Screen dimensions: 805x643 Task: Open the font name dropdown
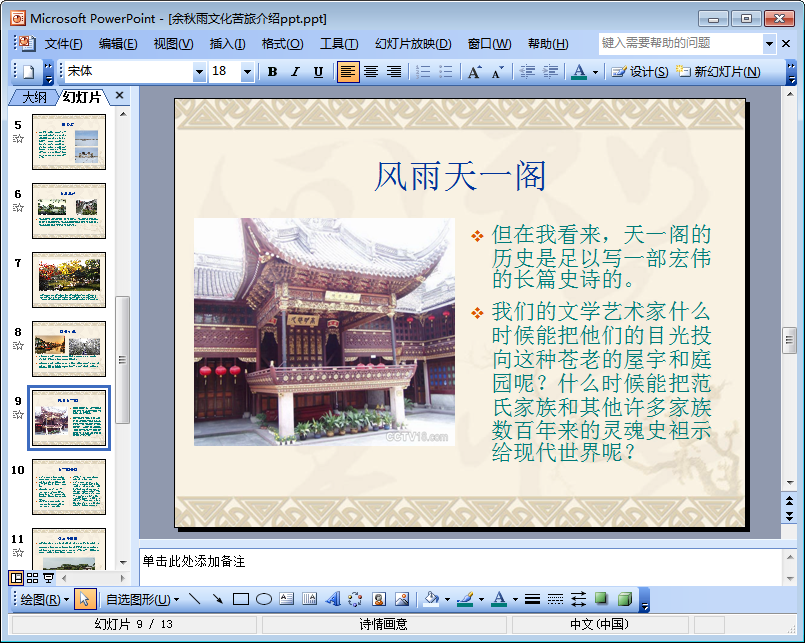pyautogui.click(x=199, y=72)
